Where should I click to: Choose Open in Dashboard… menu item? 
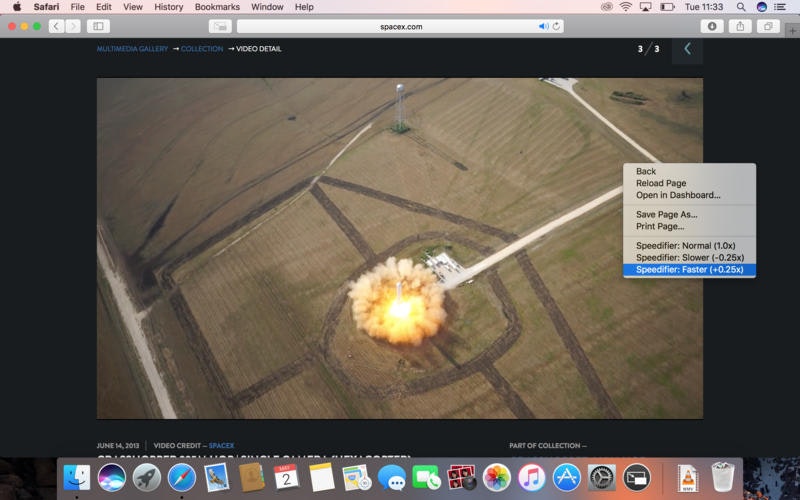tap(689, 195)
